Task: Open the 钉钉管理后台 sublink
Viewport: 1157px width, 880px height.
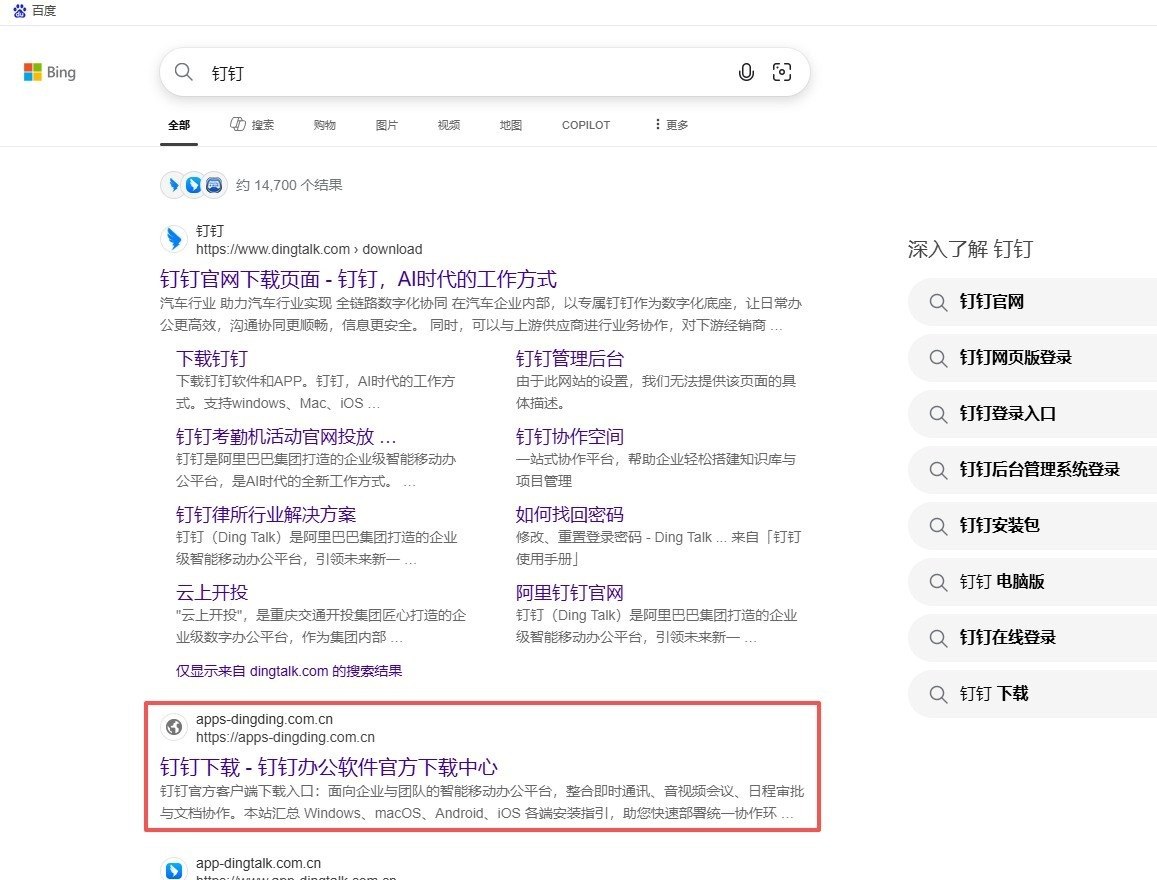Action: (570, 358)
